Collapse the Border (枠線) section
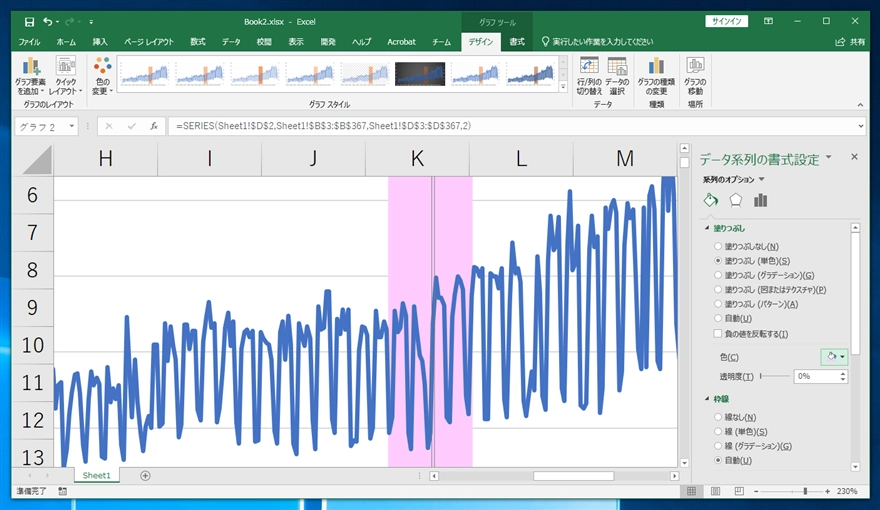This screenshot has width=880, height=510. tap(707, 399)
